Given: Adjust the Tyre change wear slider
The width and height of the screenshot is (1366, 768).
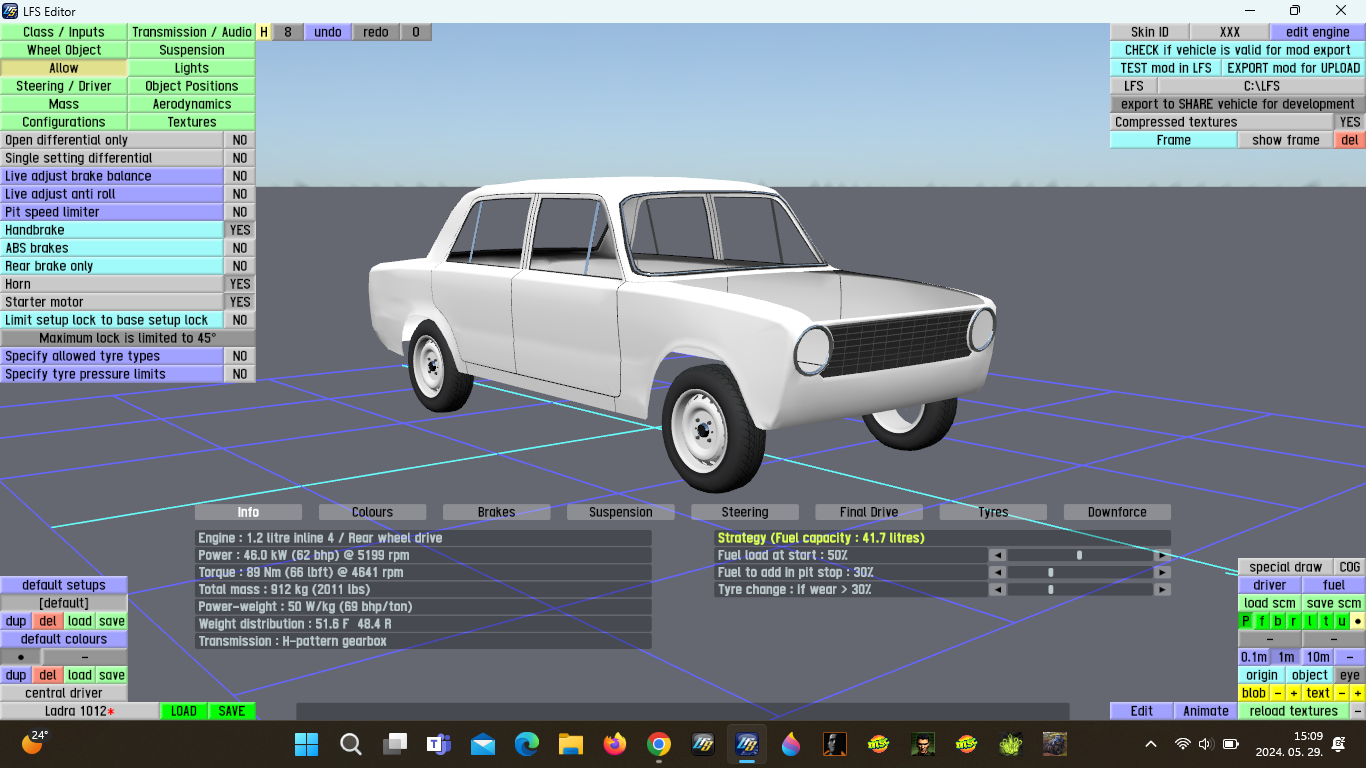Looking at the screenshot, I should click(1080, 590).
